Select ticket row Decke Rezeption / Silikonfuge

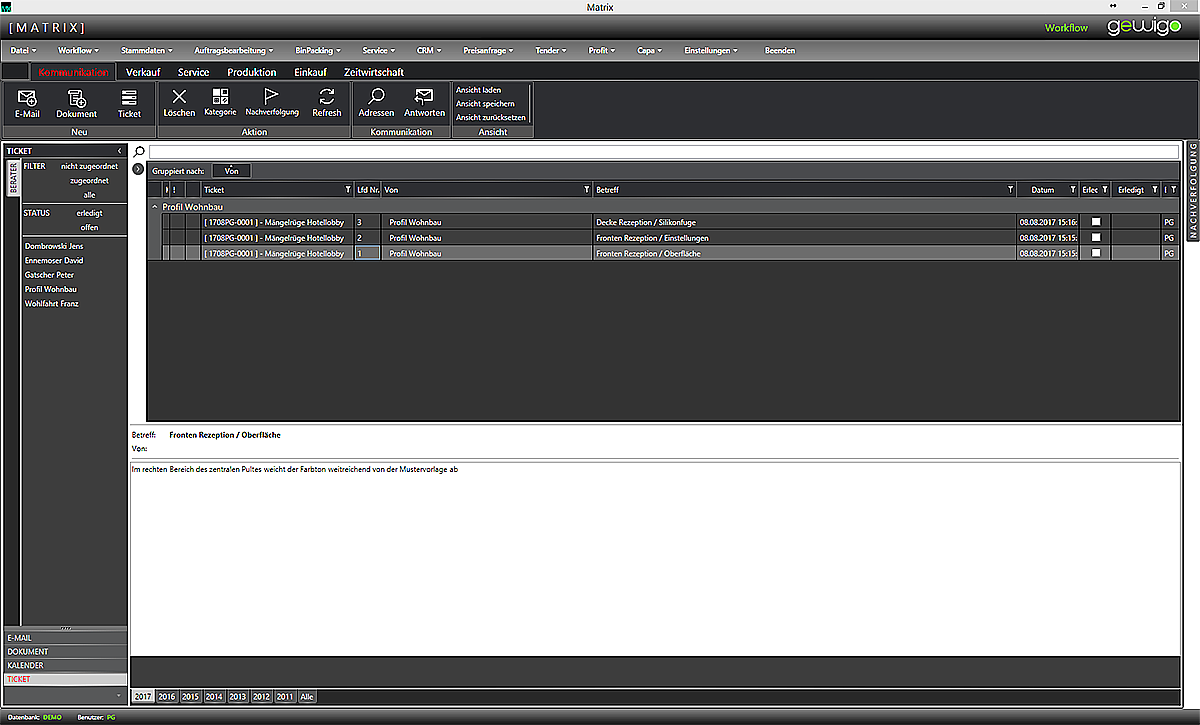(x=670, y=222)
